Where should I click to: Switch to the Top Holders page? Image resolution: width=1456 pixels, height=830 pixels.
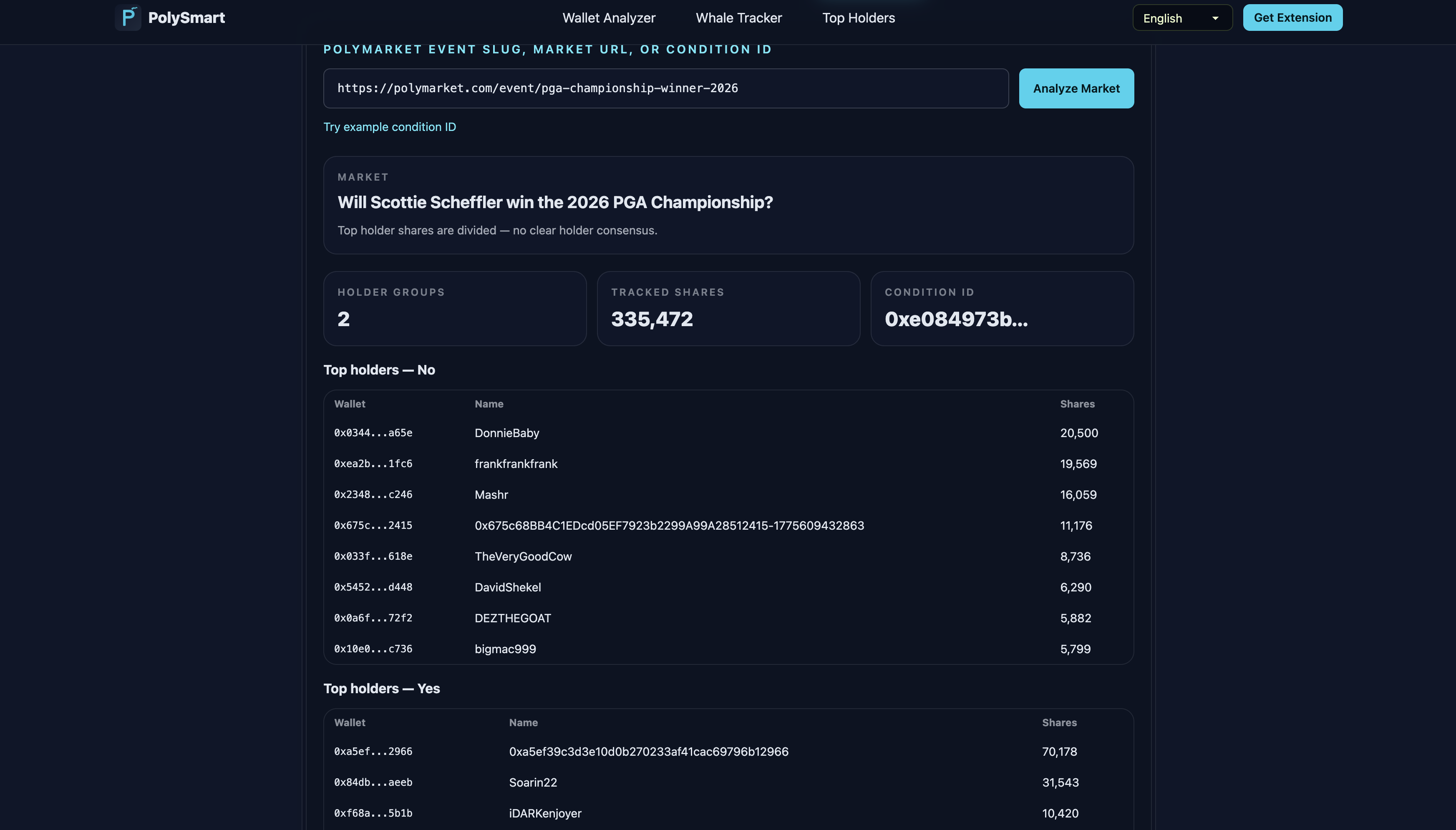[x=859, y=18]
